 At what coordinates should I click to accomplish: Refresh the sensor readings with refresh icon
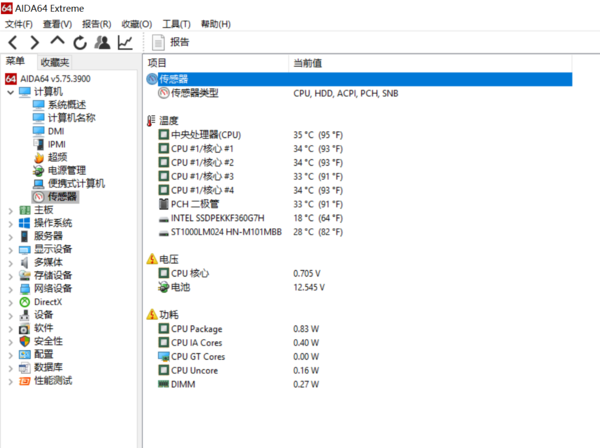point(80,43)
